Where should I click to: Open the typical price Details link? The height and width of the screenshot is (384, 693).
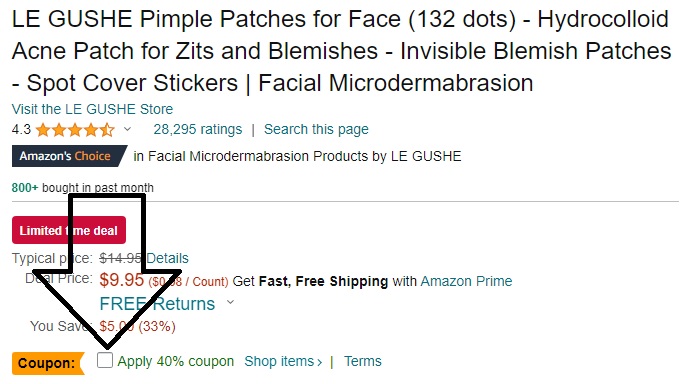tap(168, 258)
